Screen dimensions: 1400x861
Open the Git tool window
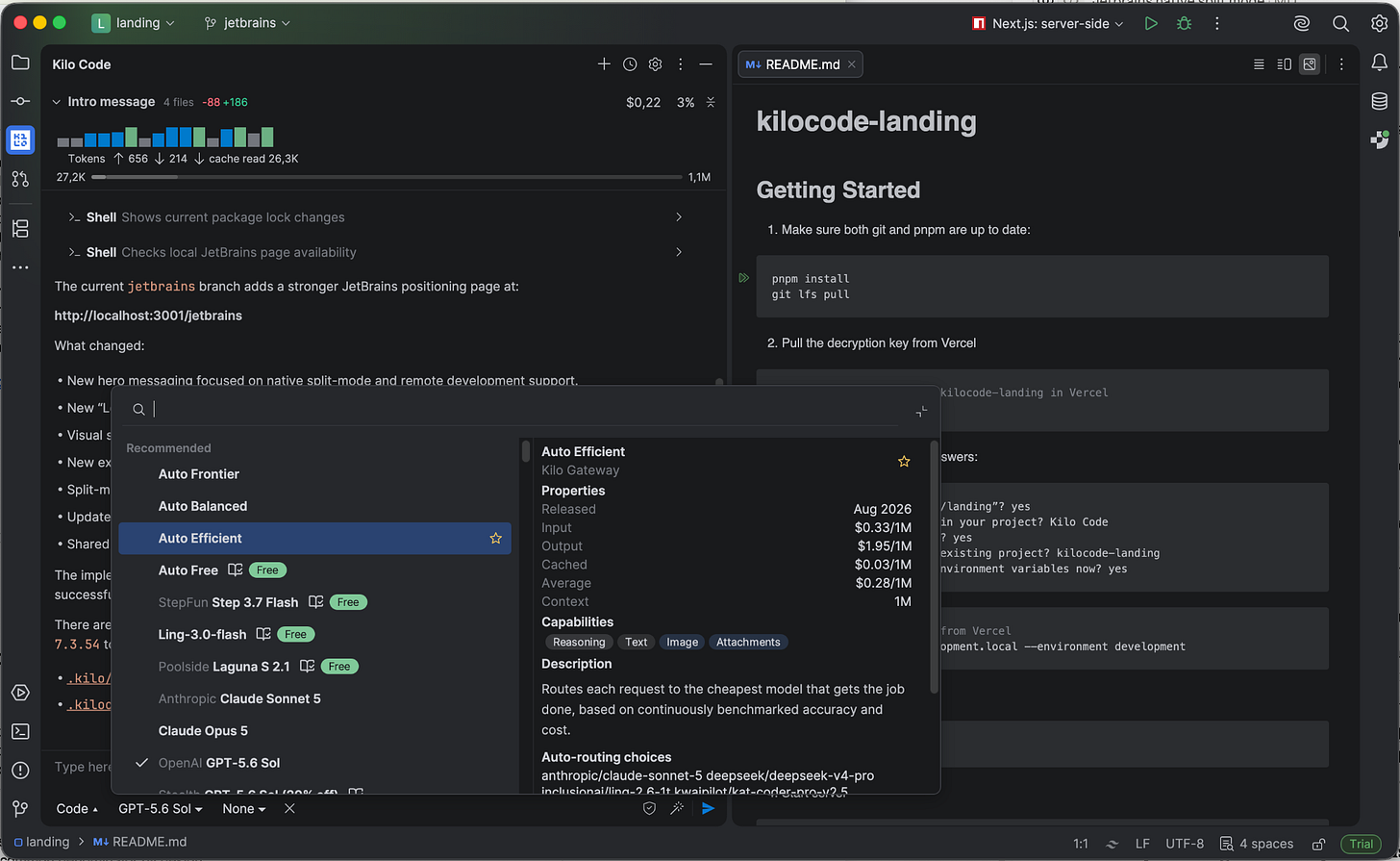[x=20, y=808]
